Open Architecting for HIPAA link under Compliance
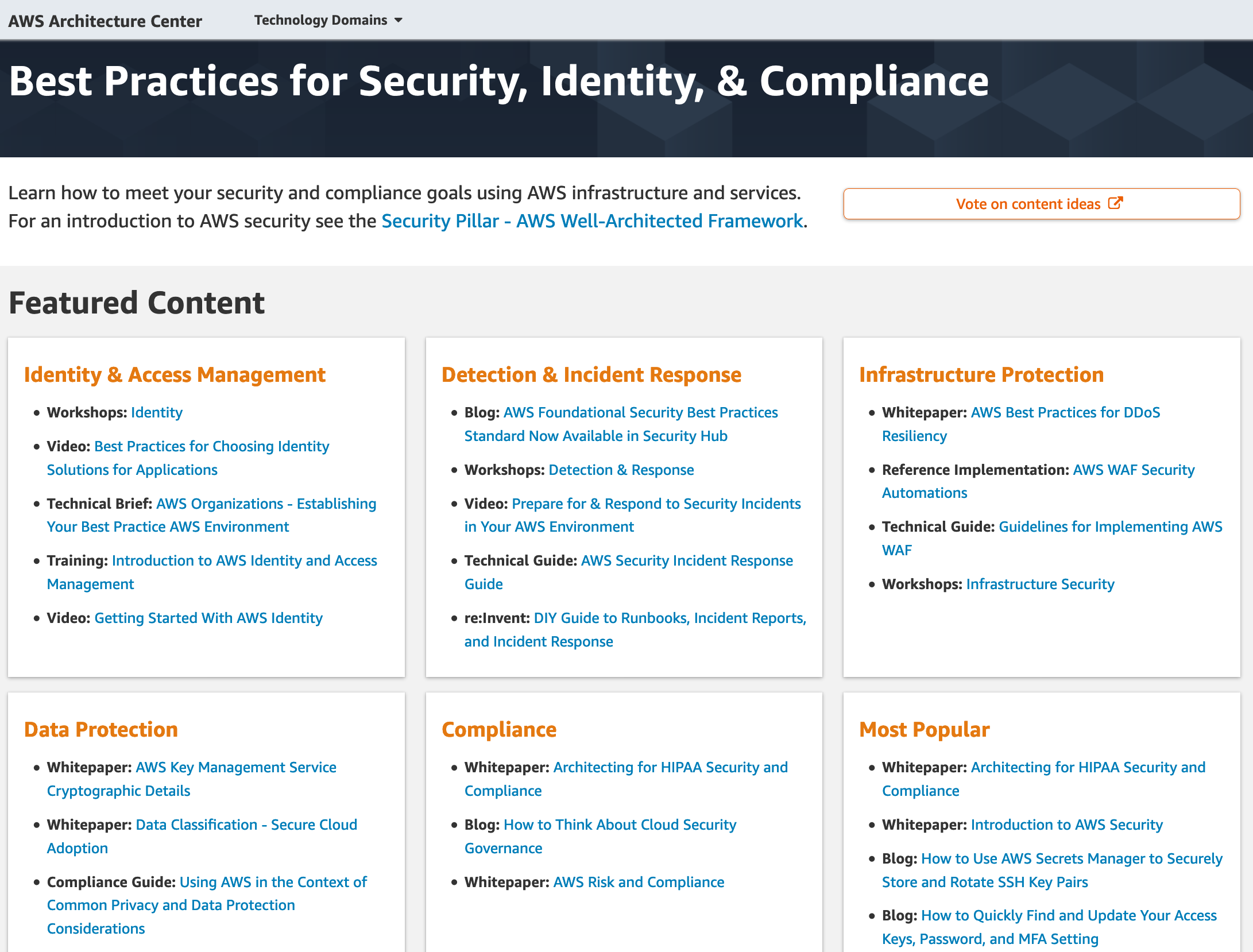 coord(626,779)
